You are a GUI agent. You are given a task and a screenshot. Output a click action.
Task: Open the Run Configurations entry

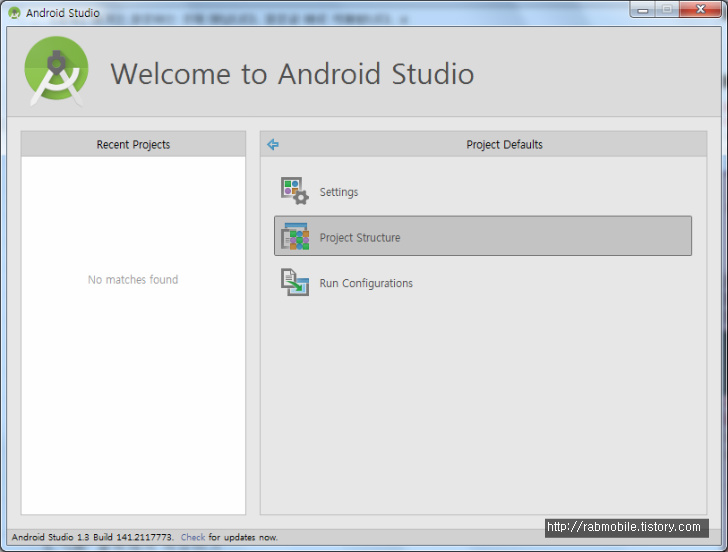(483, 282)
